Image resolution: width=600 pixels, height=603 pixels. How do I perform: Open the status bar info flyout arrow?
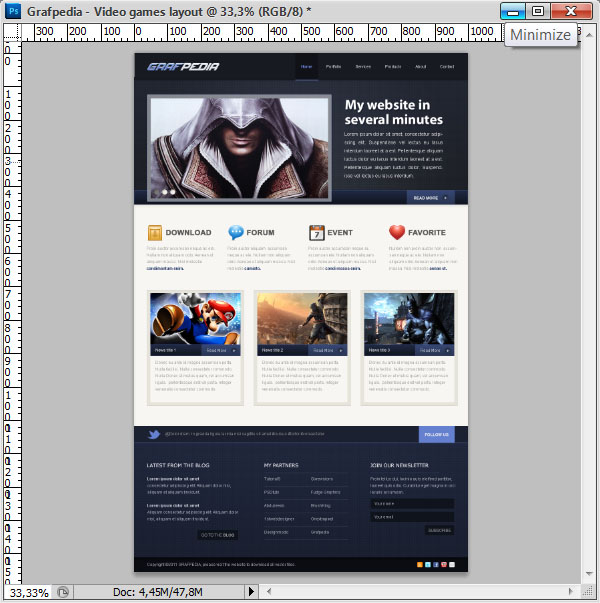(x=251, y=591)
